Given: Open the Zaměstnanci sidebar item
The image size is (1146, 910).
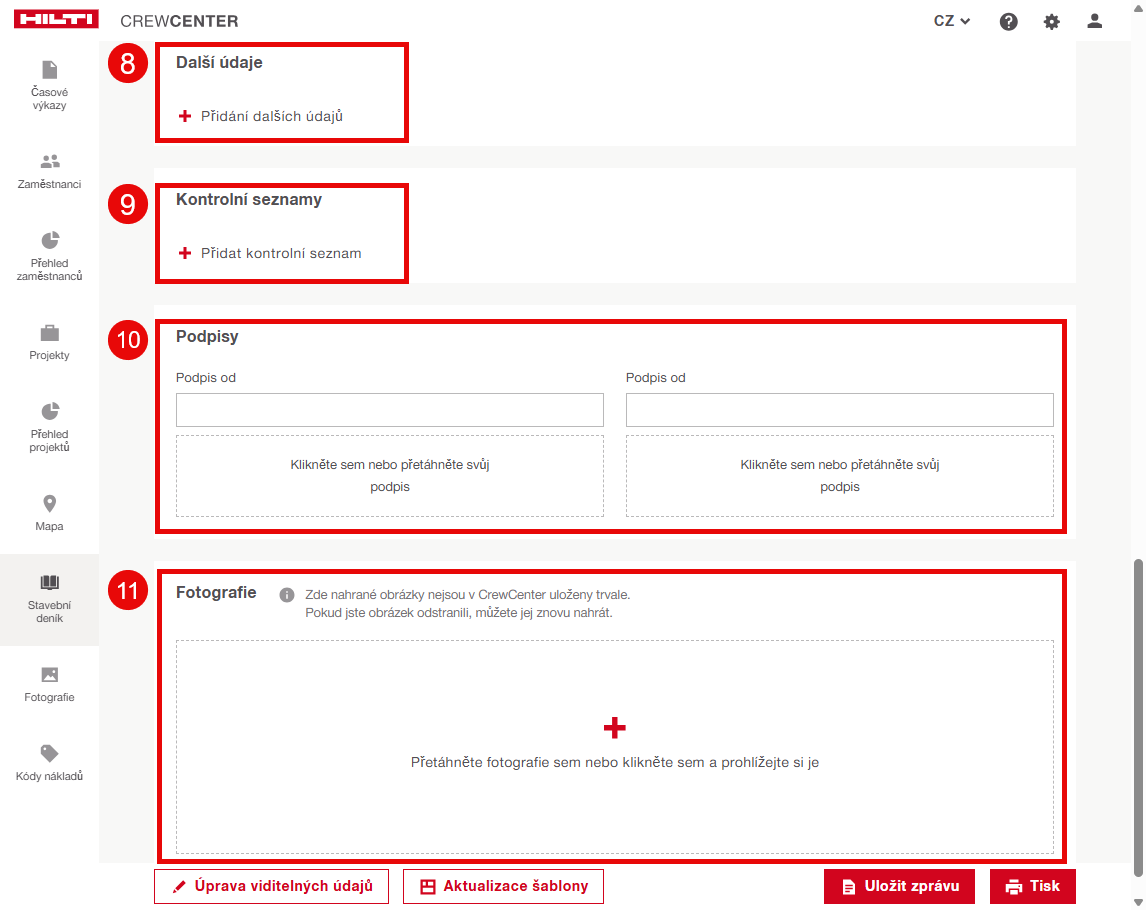Looking at the screenshot, I should pyautogui.click(x=49, y=171).
